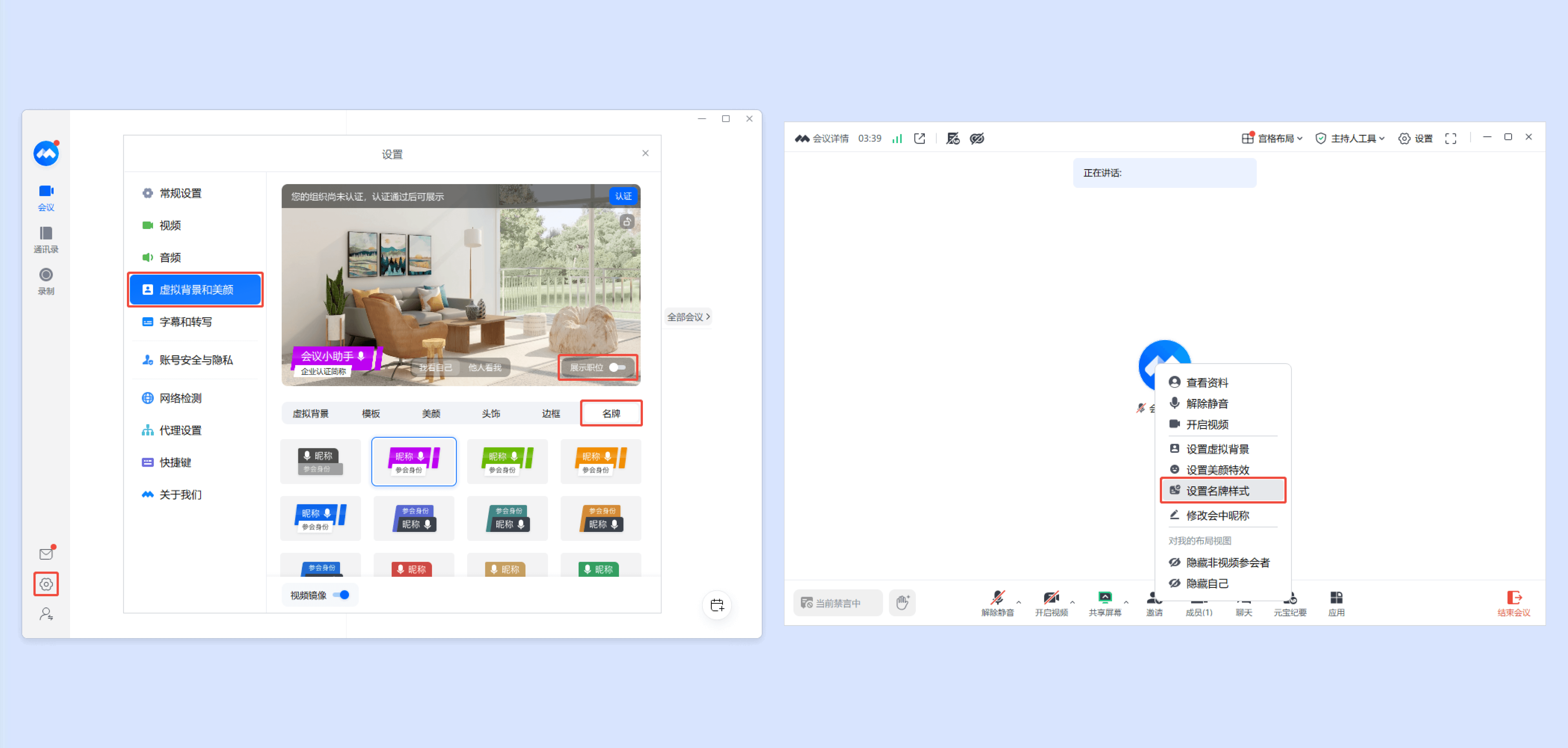Click the 当前禁言中 chat input
Screen dimensions: 1568x748
tap(838, 603)
